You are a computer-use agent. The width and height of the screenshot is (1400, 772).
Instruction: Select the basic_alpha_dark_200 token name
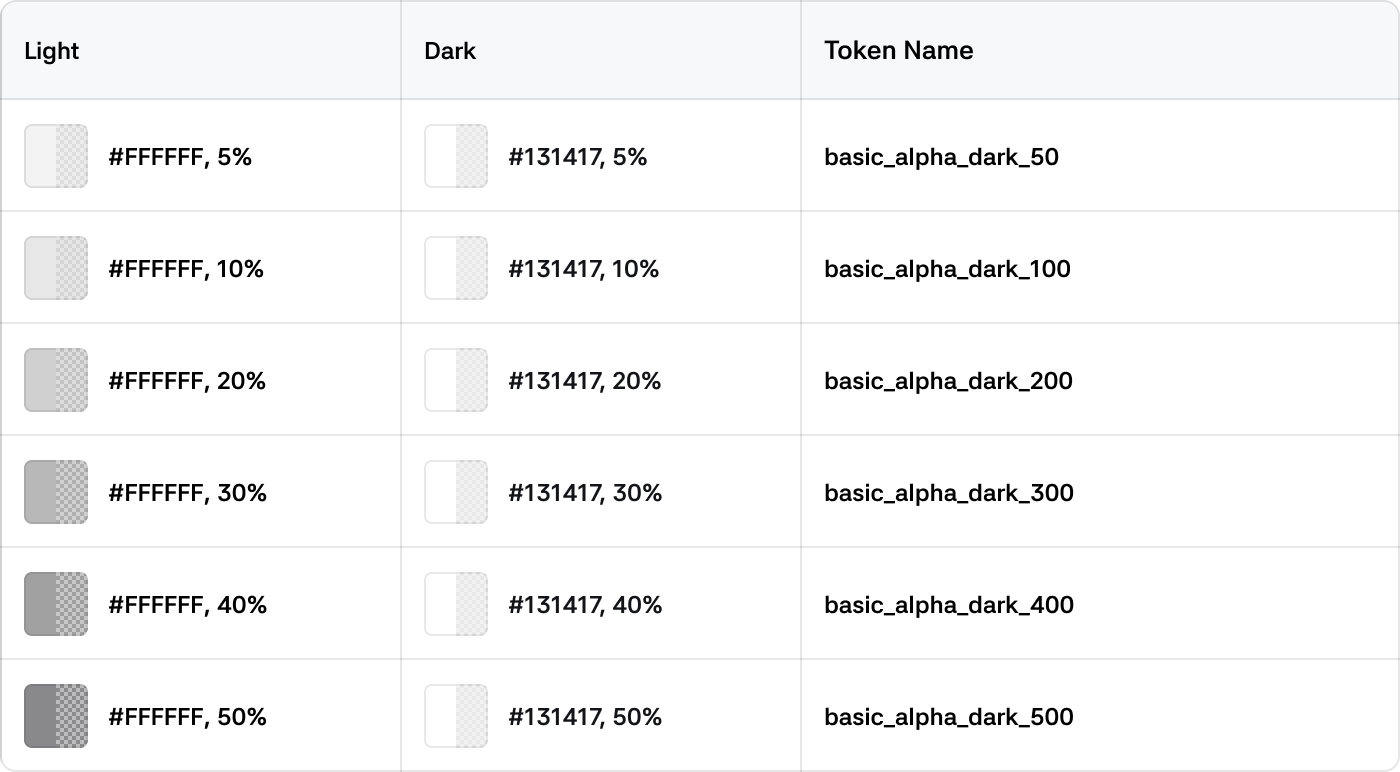(x=948, y=381)
